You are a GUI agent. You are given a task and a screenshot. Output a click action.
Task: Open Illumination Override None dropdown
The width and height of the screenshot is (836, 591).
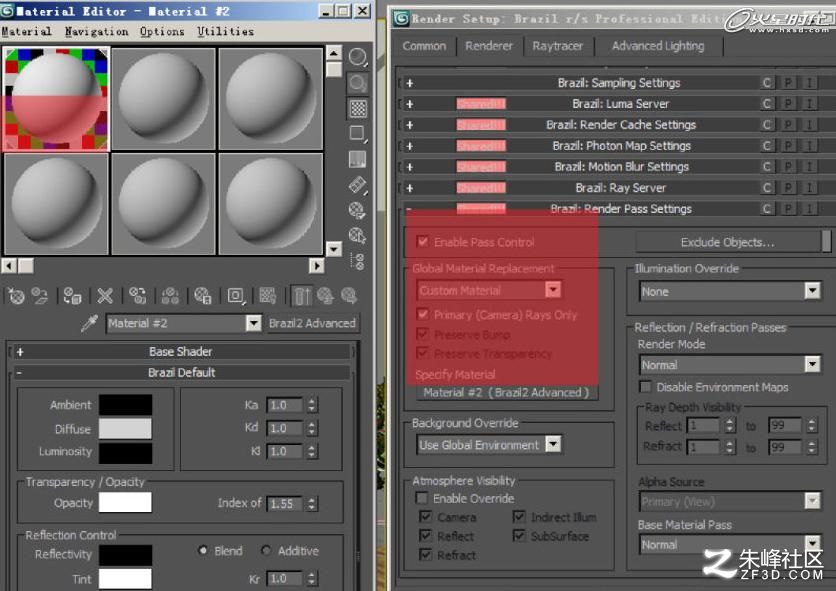[812, 291]
